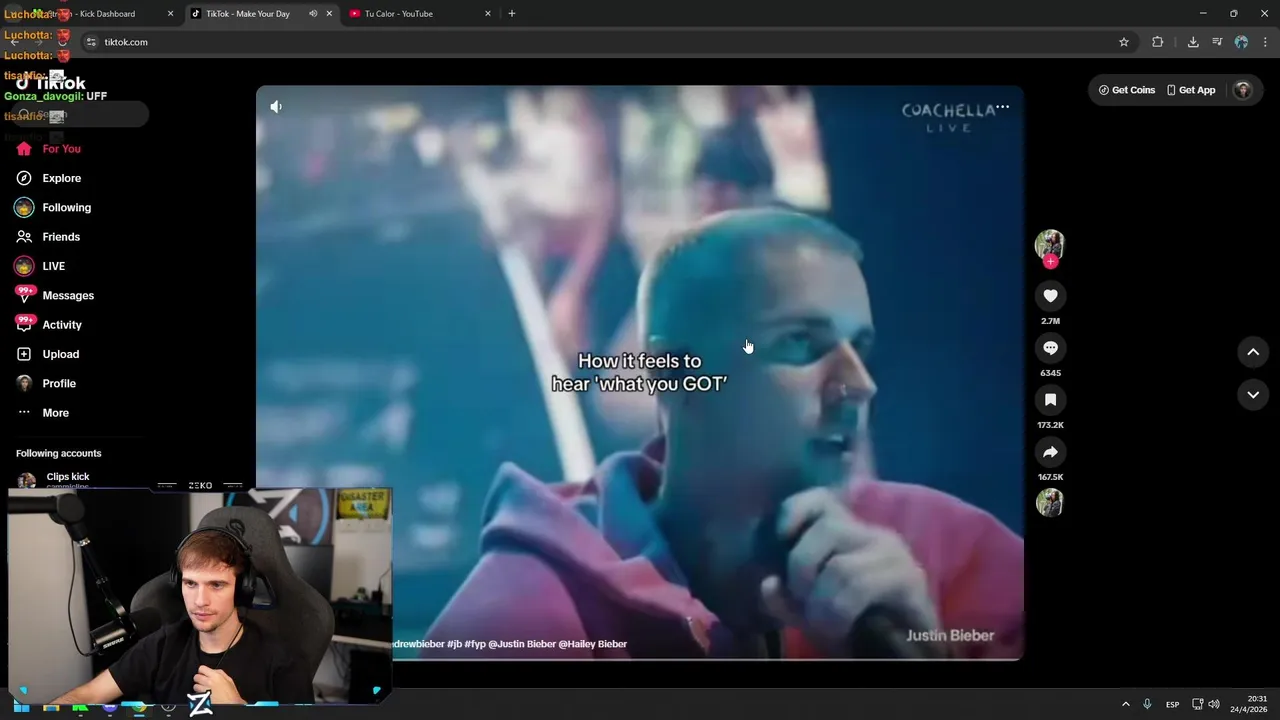Share the video with the arrow icon
The width and height of the screenshot is (1280, 720).
click(1050, 452)
